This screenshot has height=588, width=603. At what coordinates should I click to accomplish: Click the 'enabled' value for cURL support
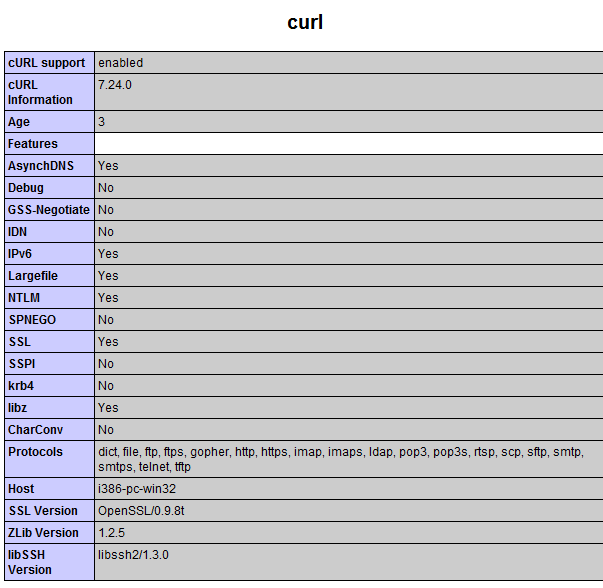point(120,63)
